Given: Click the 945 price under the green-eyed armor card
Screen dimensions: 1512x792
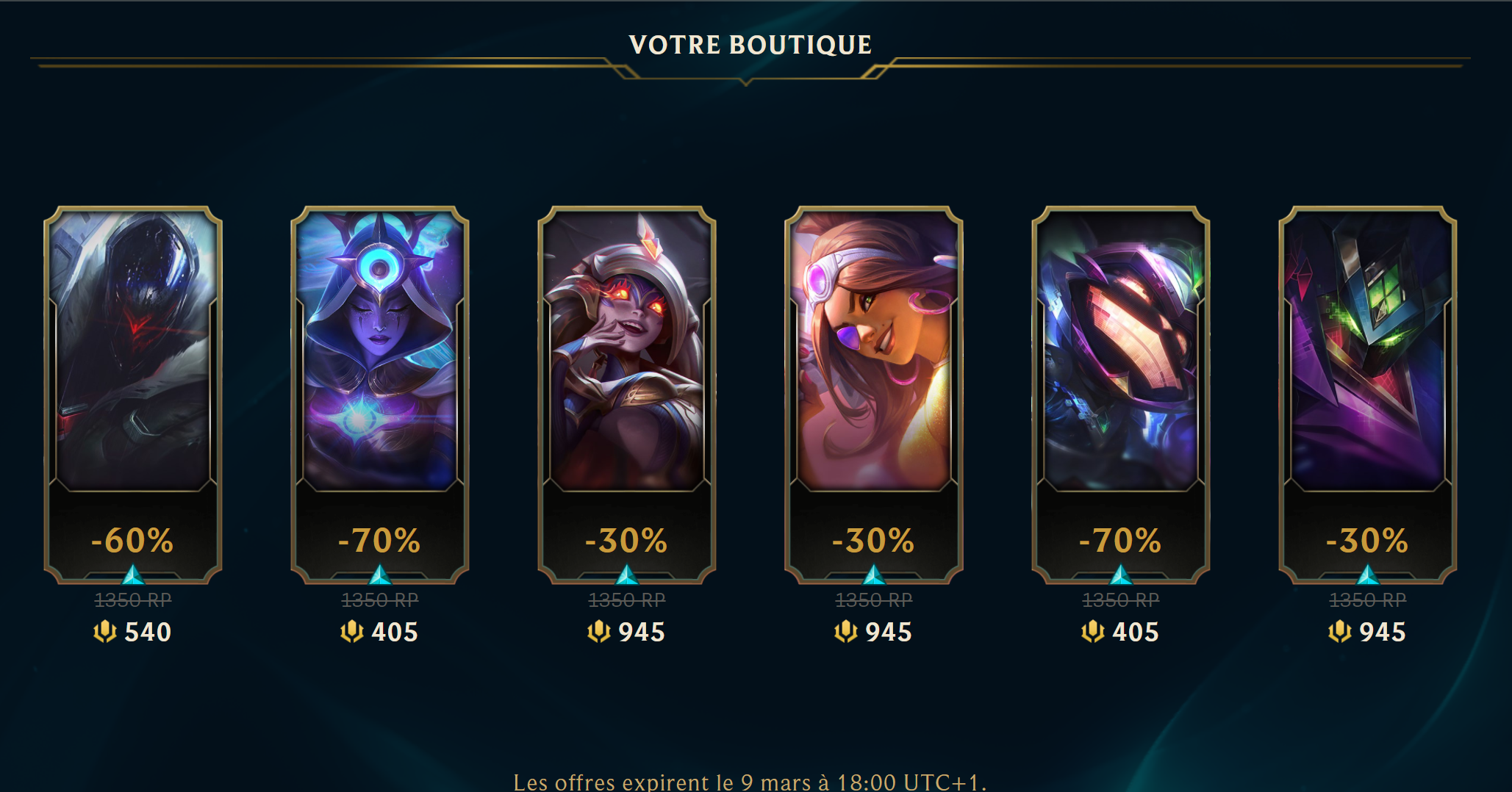Looking at the screenshot, I should (1383, 632).
